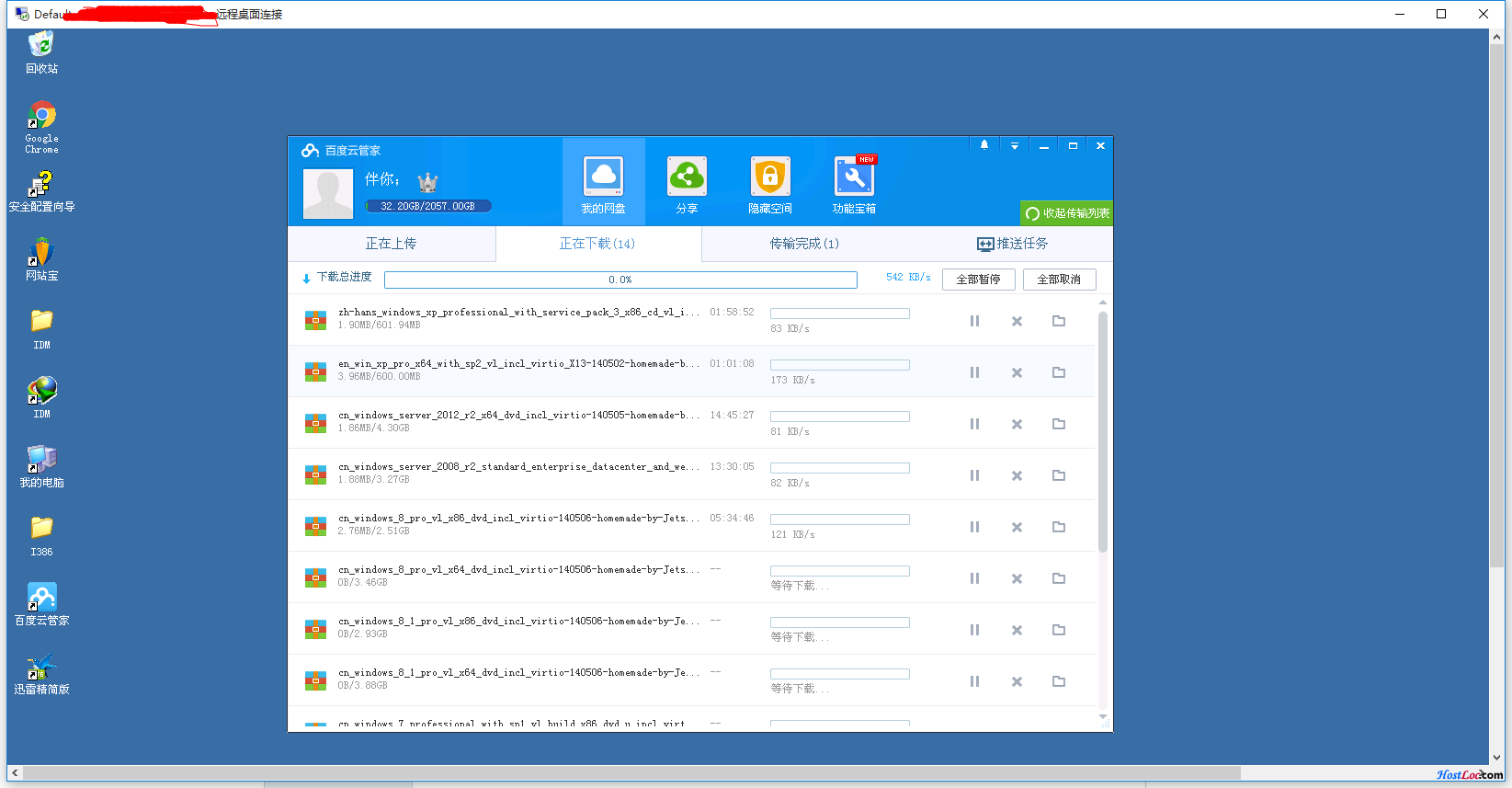
Task: Open folder for en_win_xp_pro_x64 download
Action: (1059, 372)
